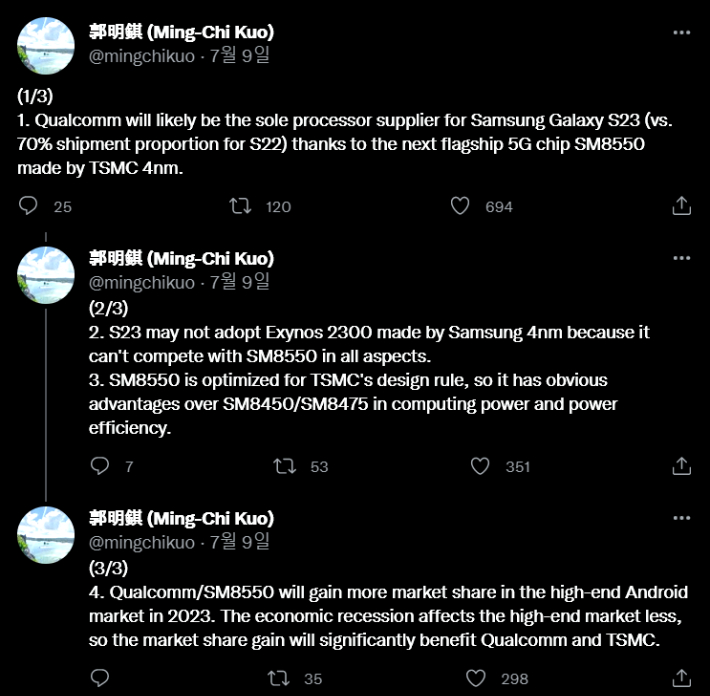Share the second (2/3) tweet
The height and width of the screenshot is (696, 710).
pos(681,466)
